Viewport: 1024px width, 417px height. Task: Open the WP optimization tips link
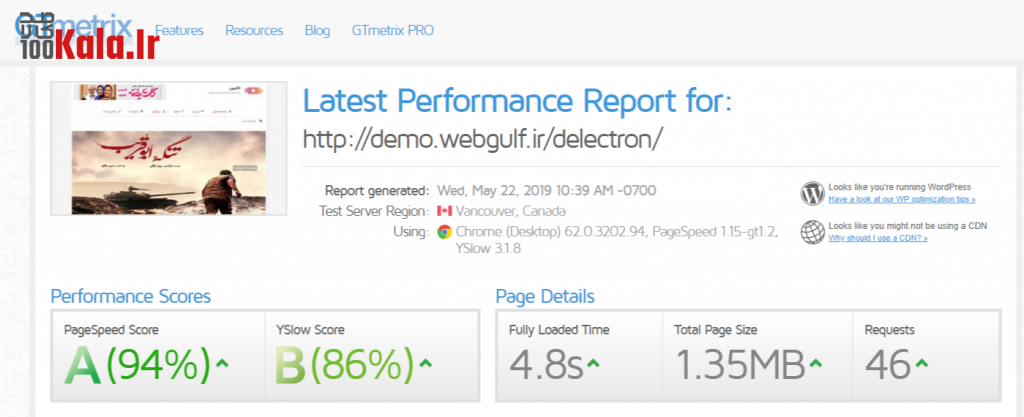902,199
